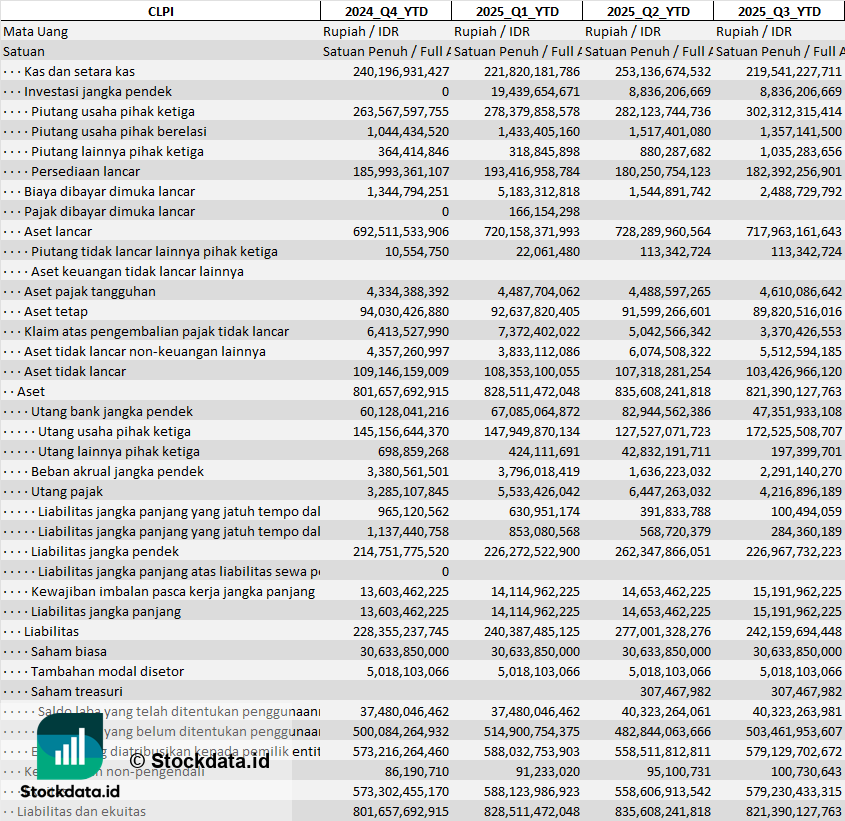
Task: Click the 2025_Q3_YTD column header
Action: [x=779, y=11]
